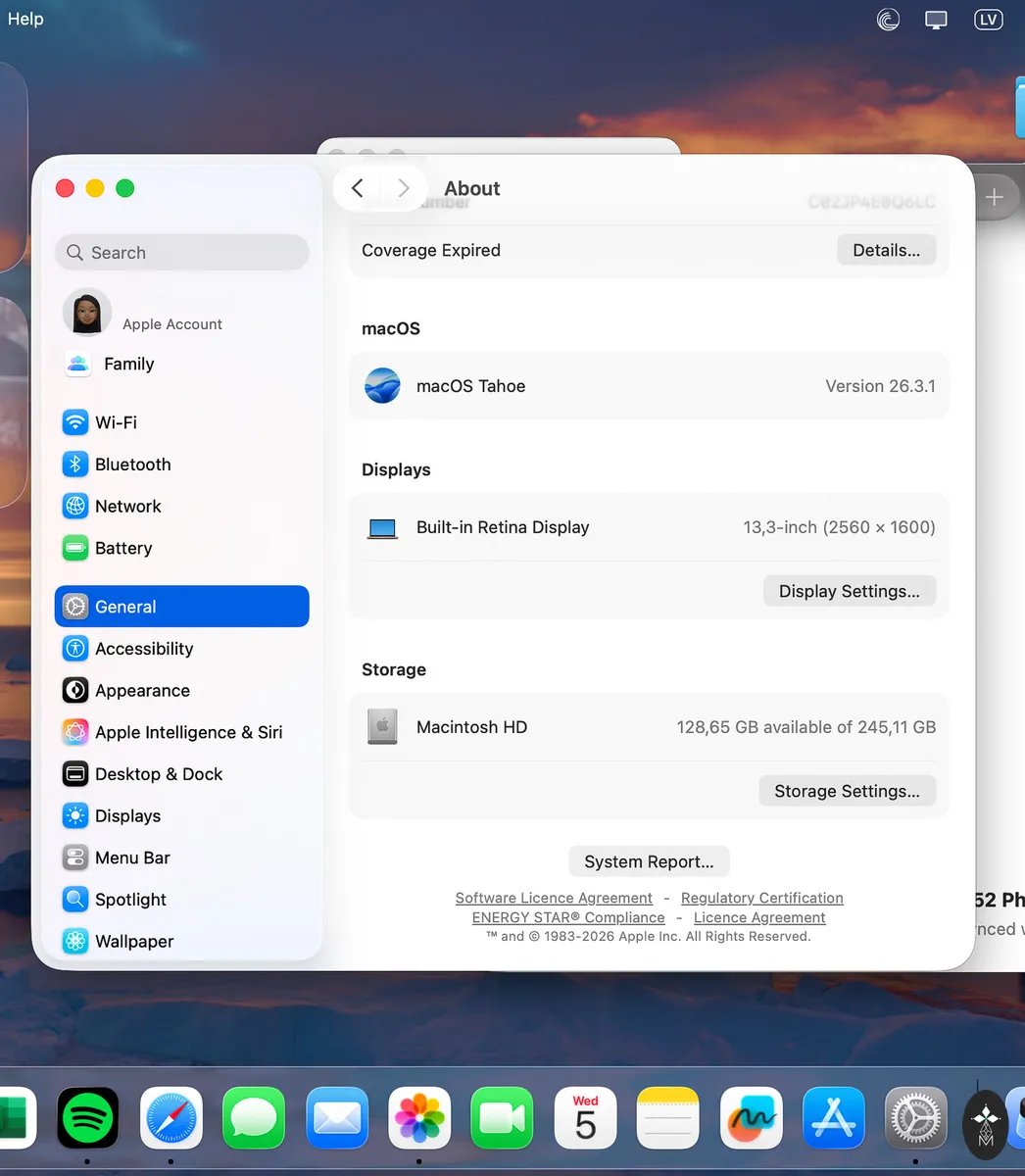Open Wi-Fi settings icon in sidebar
Viewport: 1025px width, 1176px height.
tap(75, 422)
